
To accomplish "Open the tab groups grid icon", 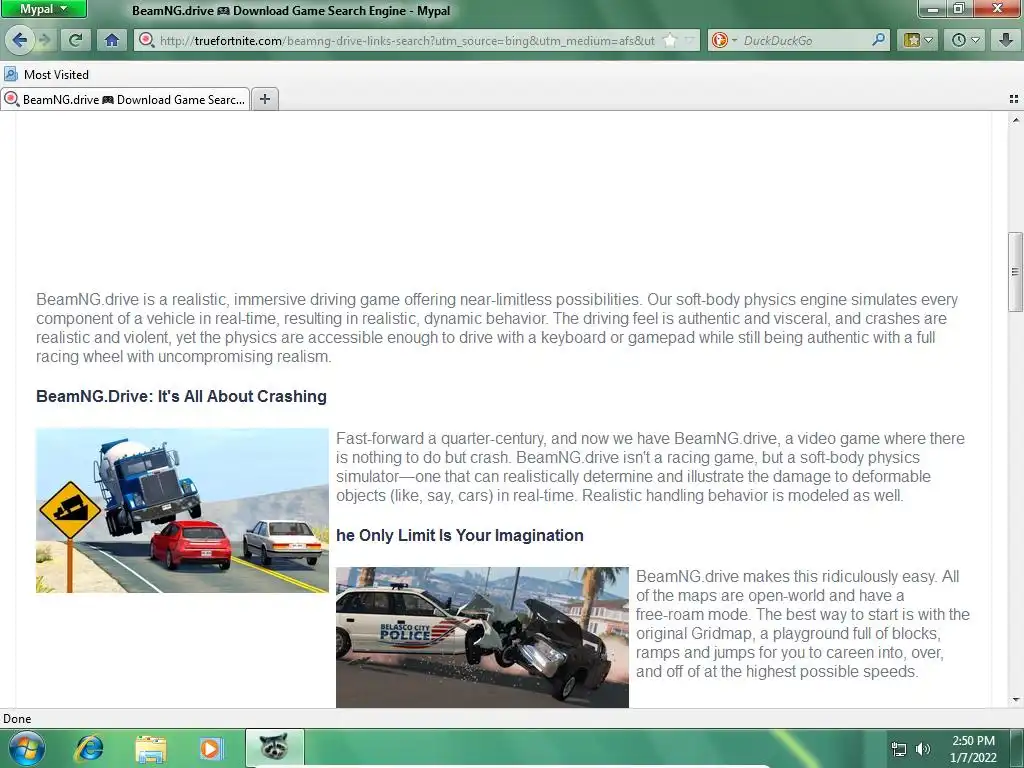I will [x=1014, y=99].
